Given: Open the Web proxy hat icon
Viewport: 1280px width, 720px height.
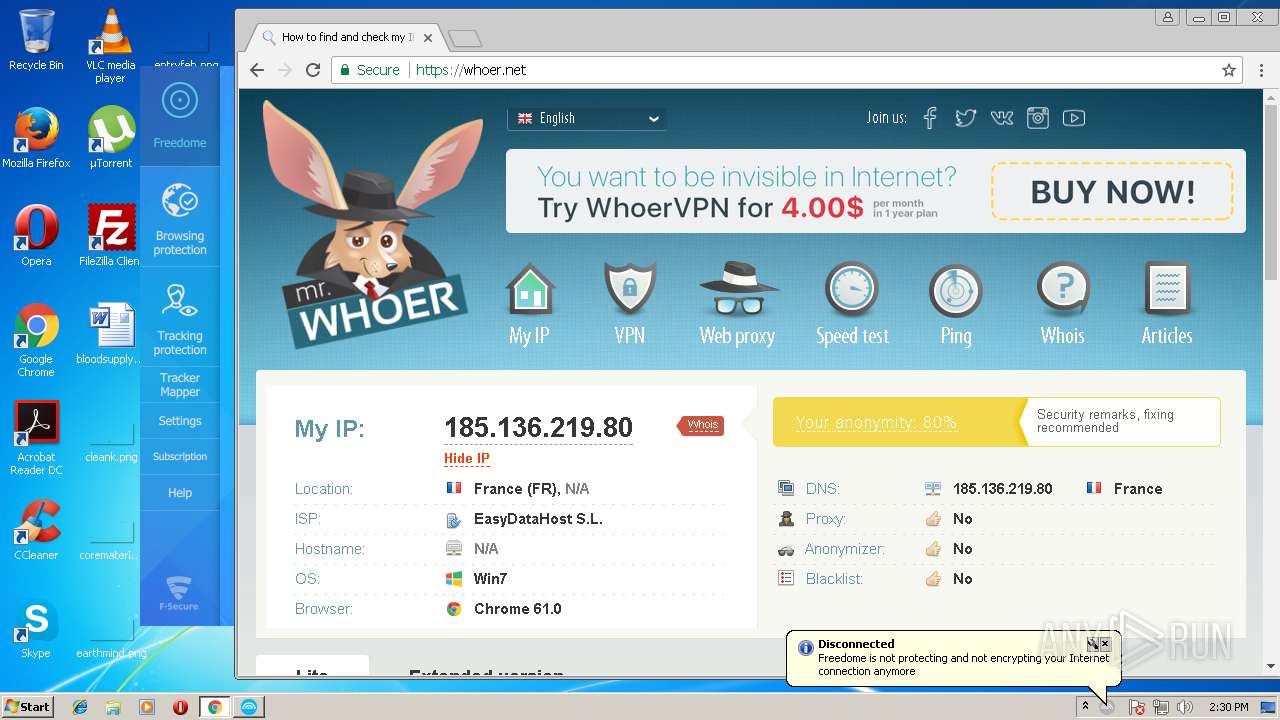Looking at the screenshot, I should tap(737, 290).
